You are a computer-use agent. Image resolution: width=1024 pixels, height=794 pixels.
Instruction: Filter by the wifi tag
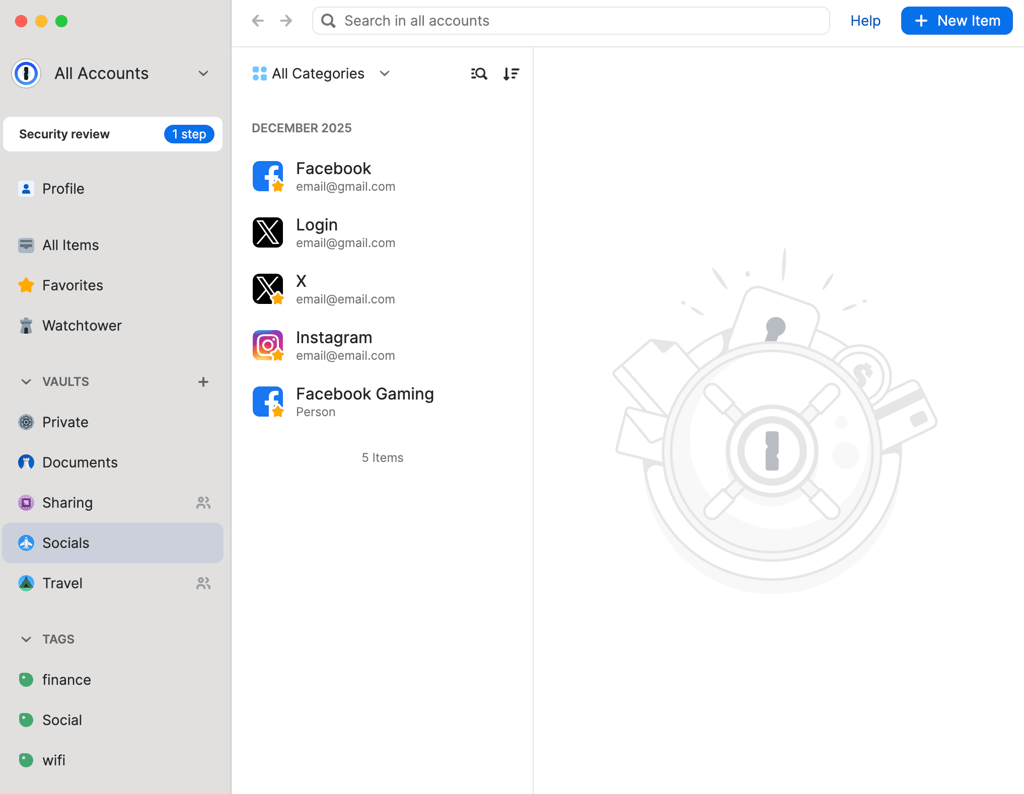pos(112,760)
